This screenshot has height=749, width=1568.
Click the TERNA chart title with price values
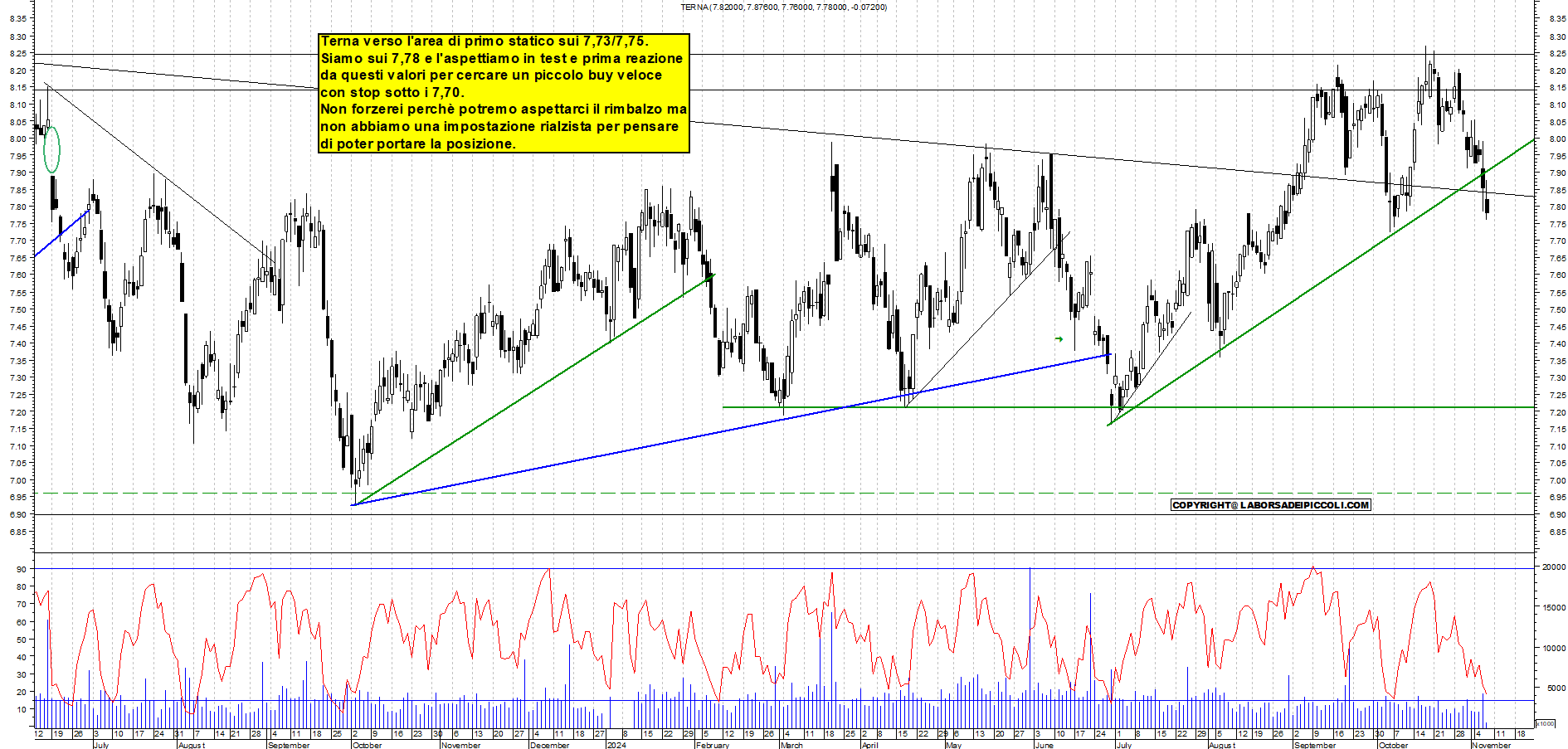point(783,7)
